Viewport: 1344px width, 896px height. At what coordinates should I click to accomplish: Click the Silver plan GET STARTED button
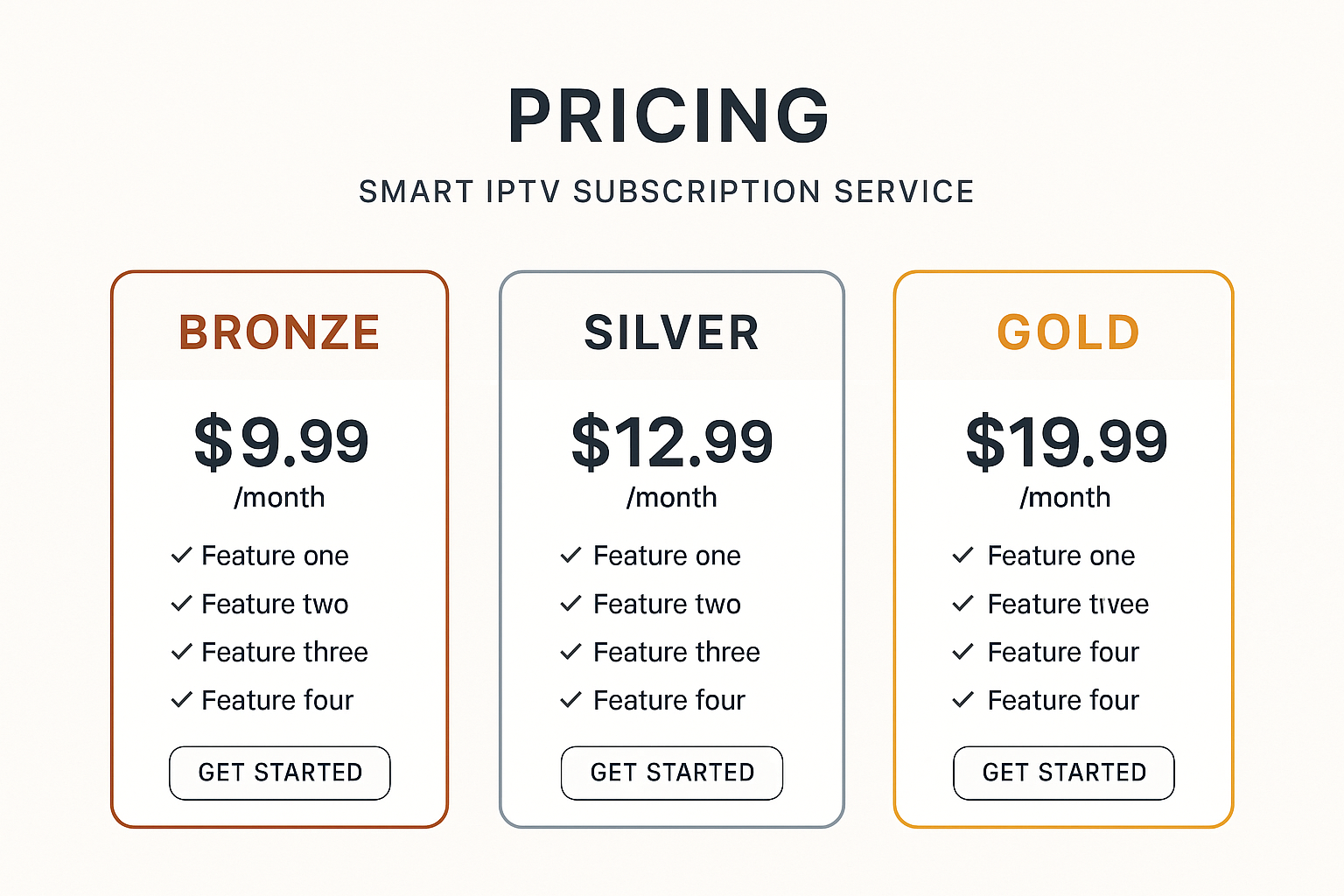[x=672, y=773]
